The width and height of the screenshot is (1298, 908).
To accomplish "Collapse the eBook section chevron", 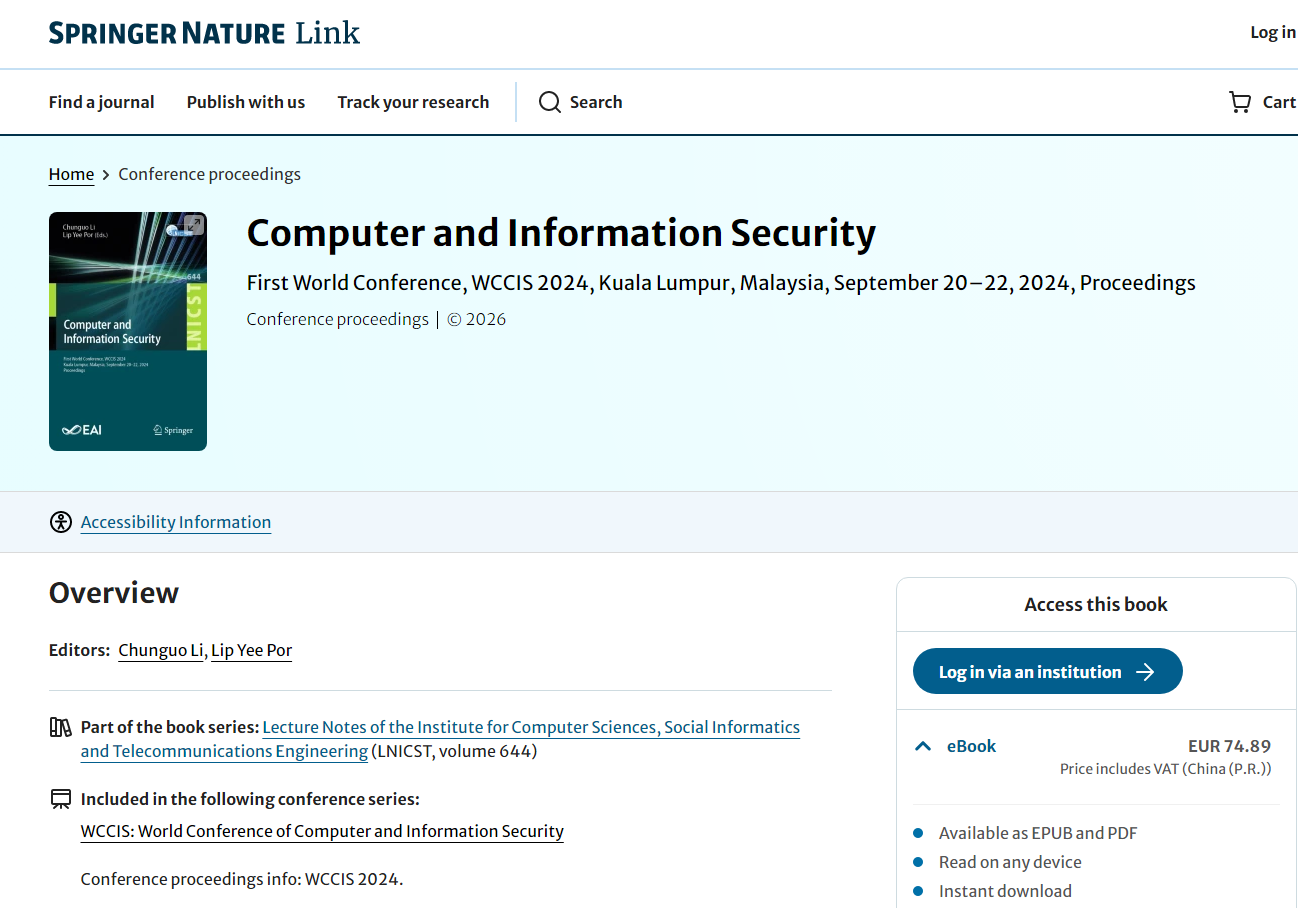I will click(923, 746).
